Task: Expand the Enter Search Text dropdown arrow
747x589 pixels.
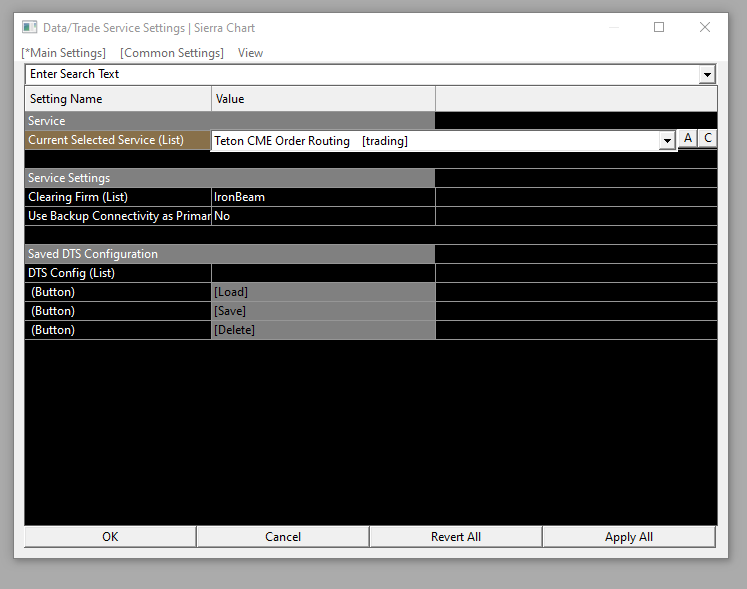Action: (707, 75)
